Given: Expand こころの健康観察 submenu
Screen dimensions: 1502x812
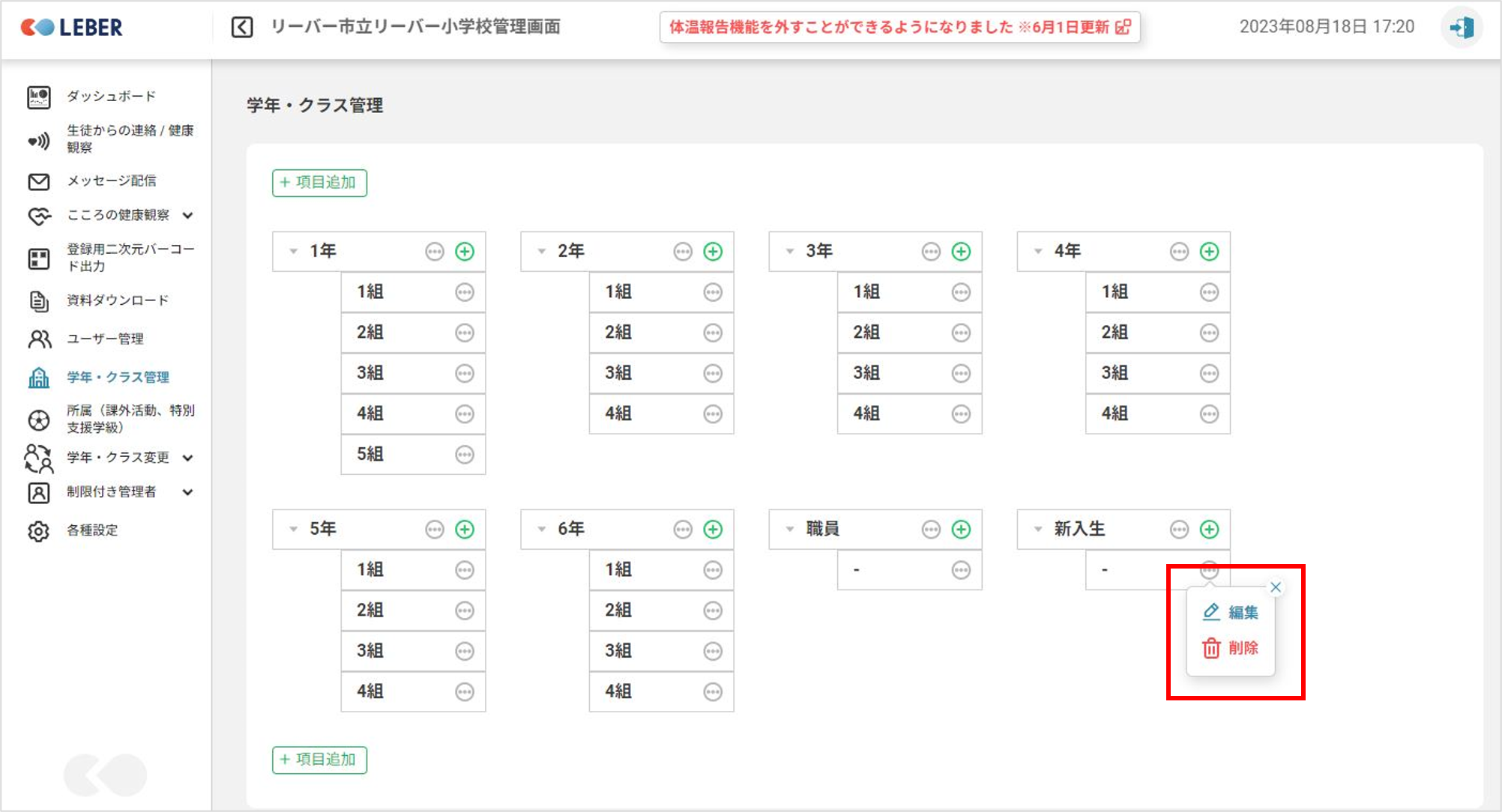Looking at the screenshot, I should pos(188,216).
